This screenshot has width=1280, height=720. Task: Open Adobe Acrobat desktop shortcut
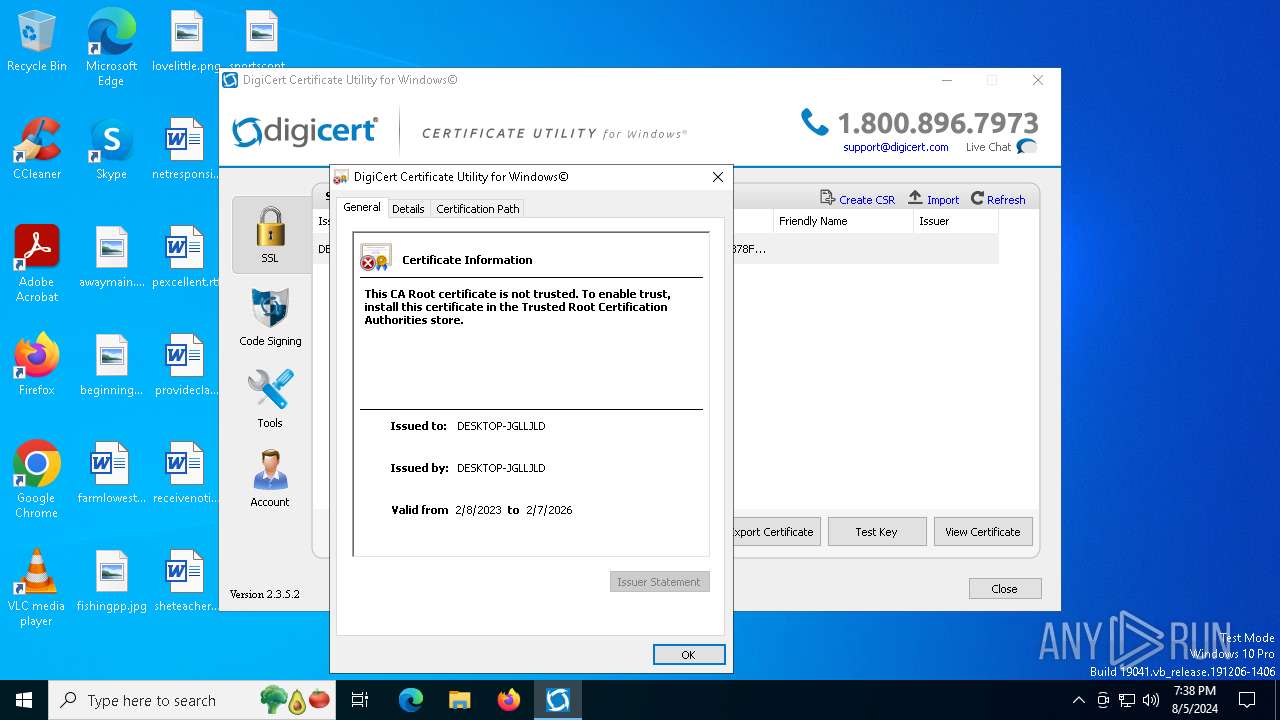37,264
